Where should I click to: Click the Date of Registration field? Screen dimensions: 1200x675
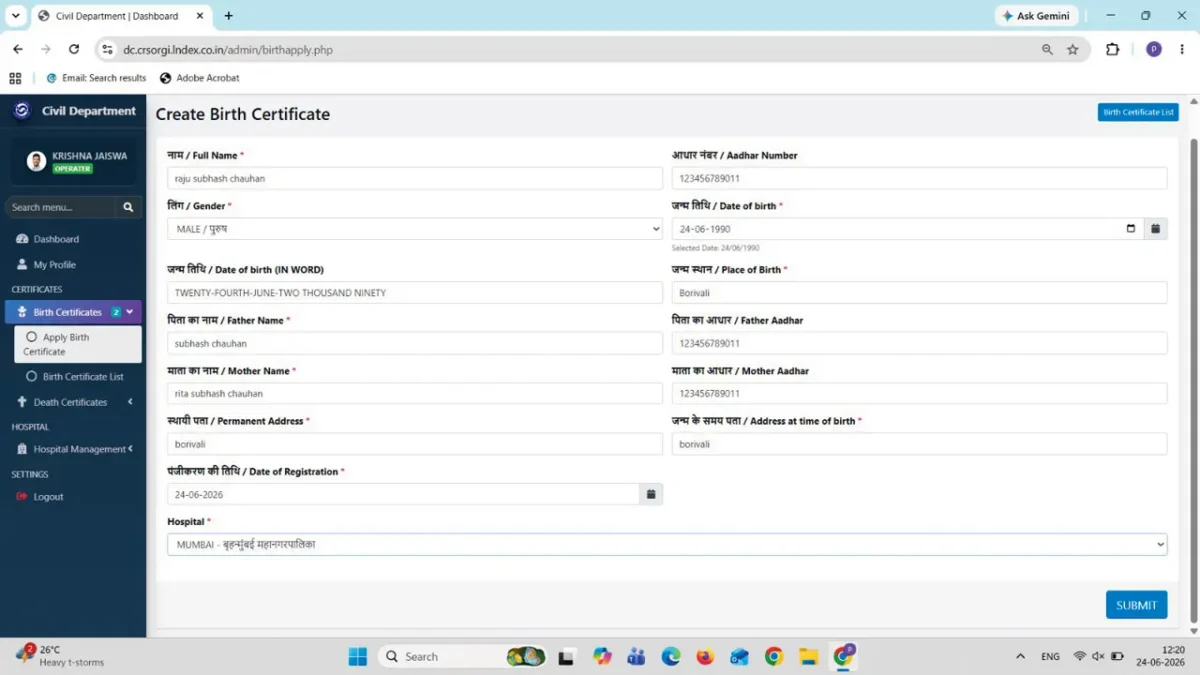(403, 494)
